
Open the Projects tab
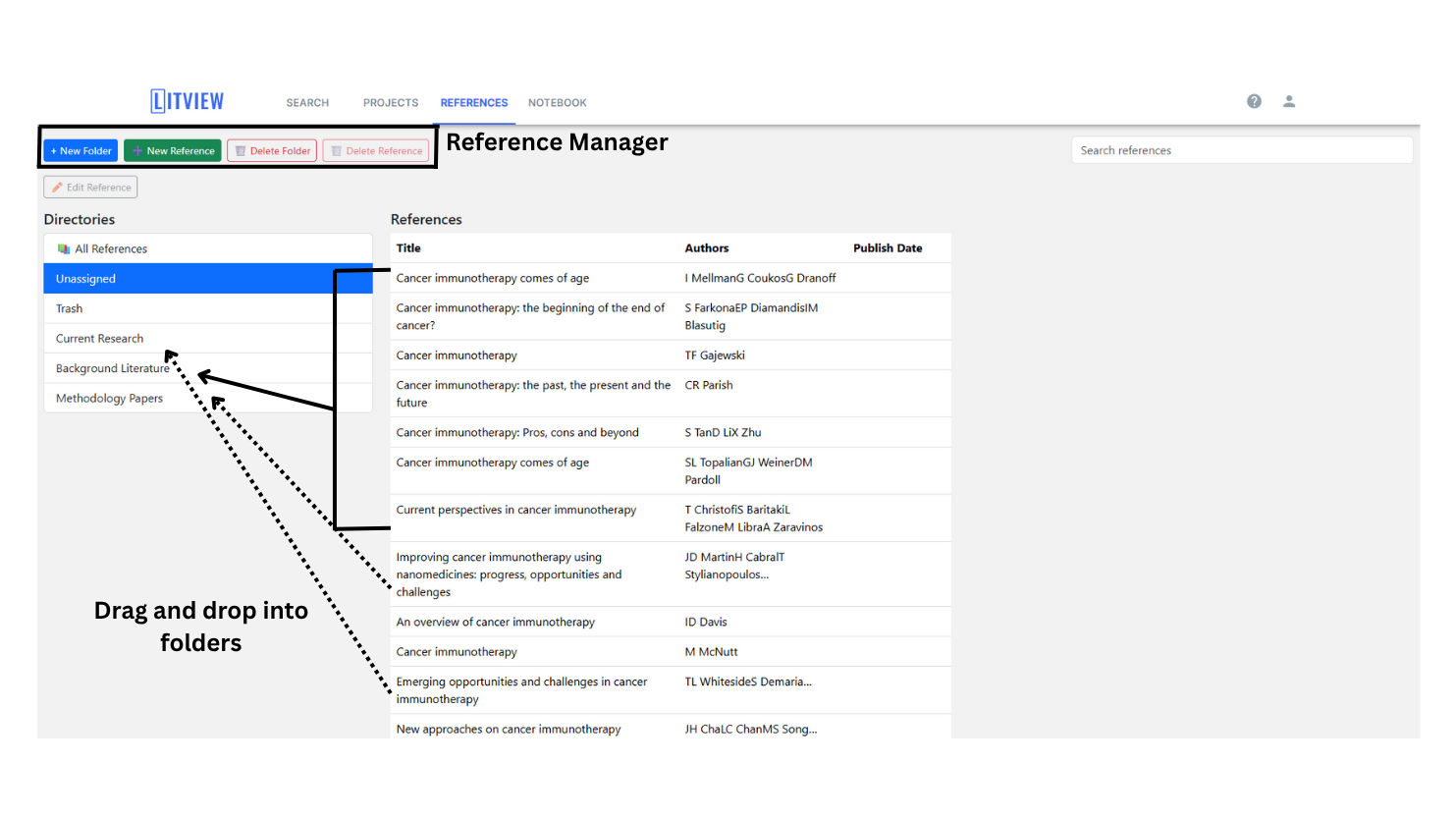tap(391, 102)
